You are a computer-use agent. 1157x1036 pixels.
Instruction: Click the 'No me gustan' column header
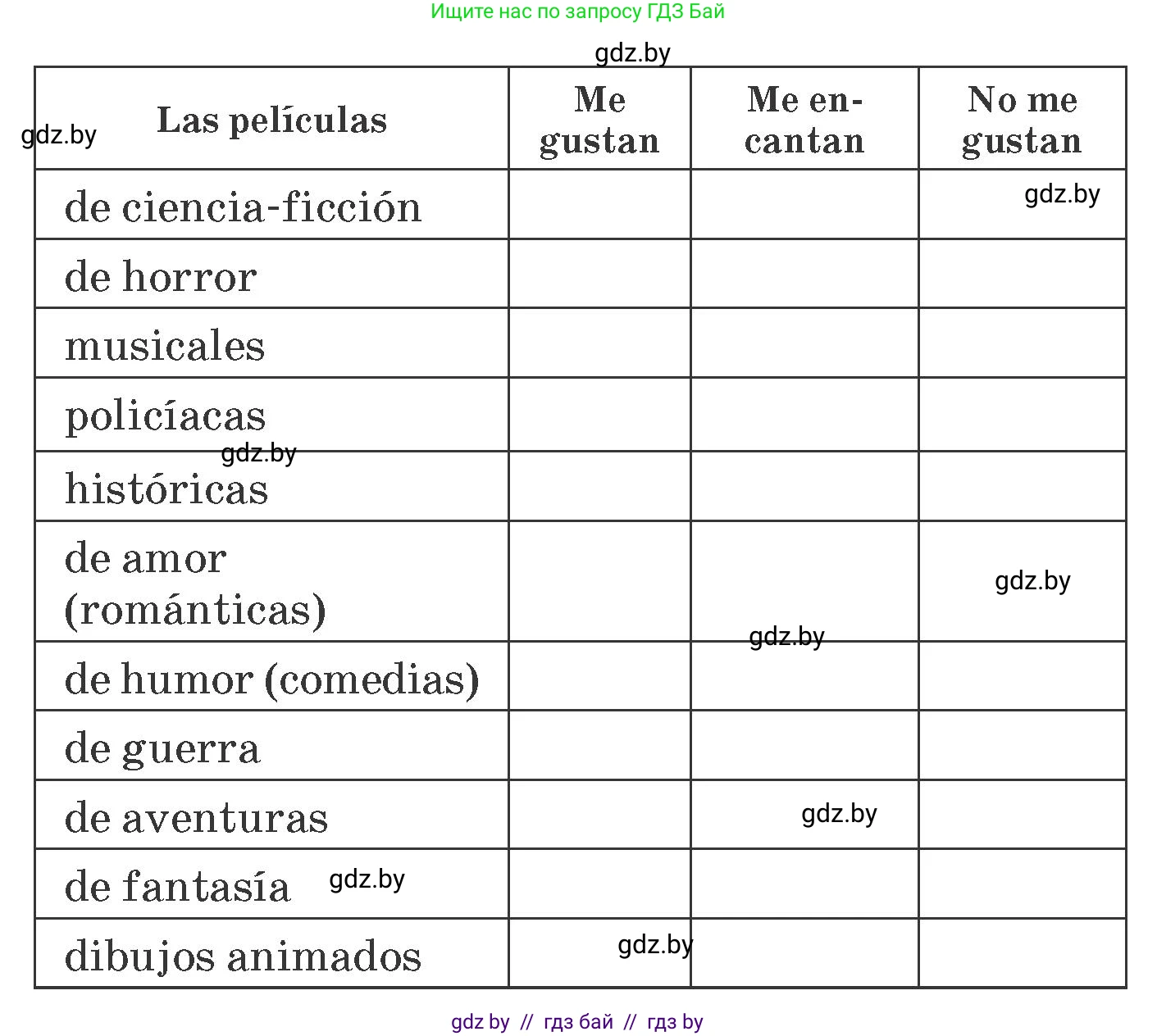coord(1022,120)
